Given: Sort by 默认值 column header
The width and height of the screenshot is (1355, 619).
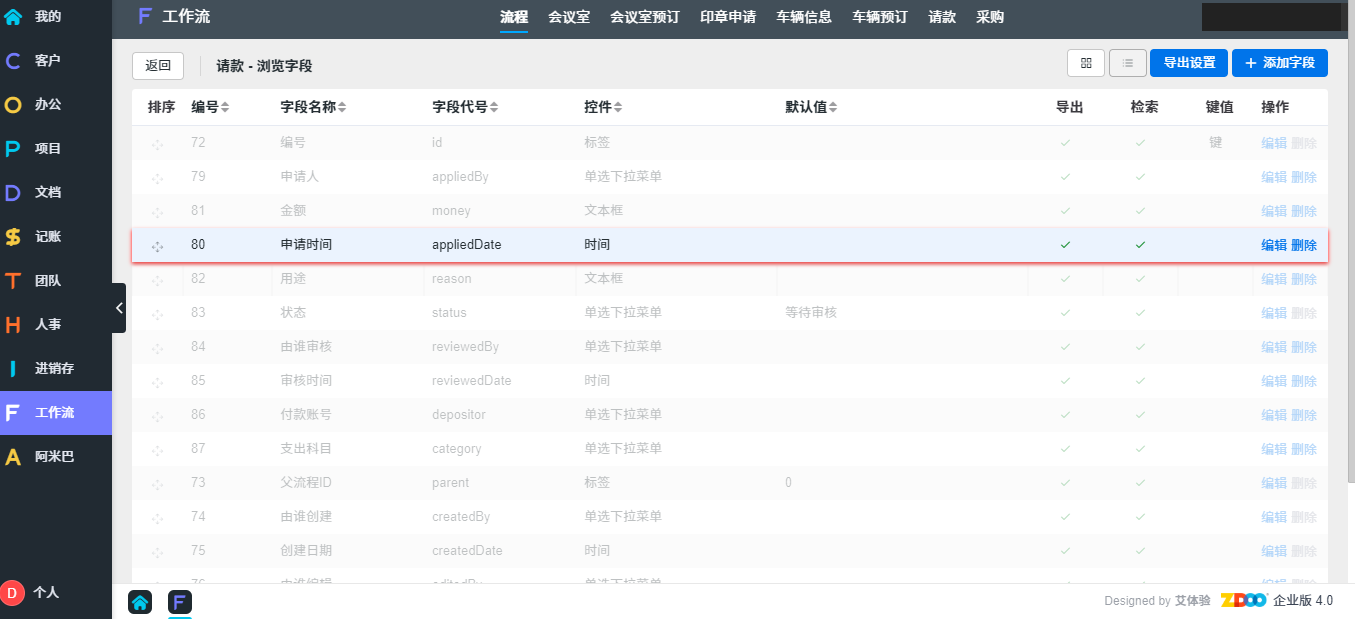Looking at the screenshot, I should click(x=811, y=107).
